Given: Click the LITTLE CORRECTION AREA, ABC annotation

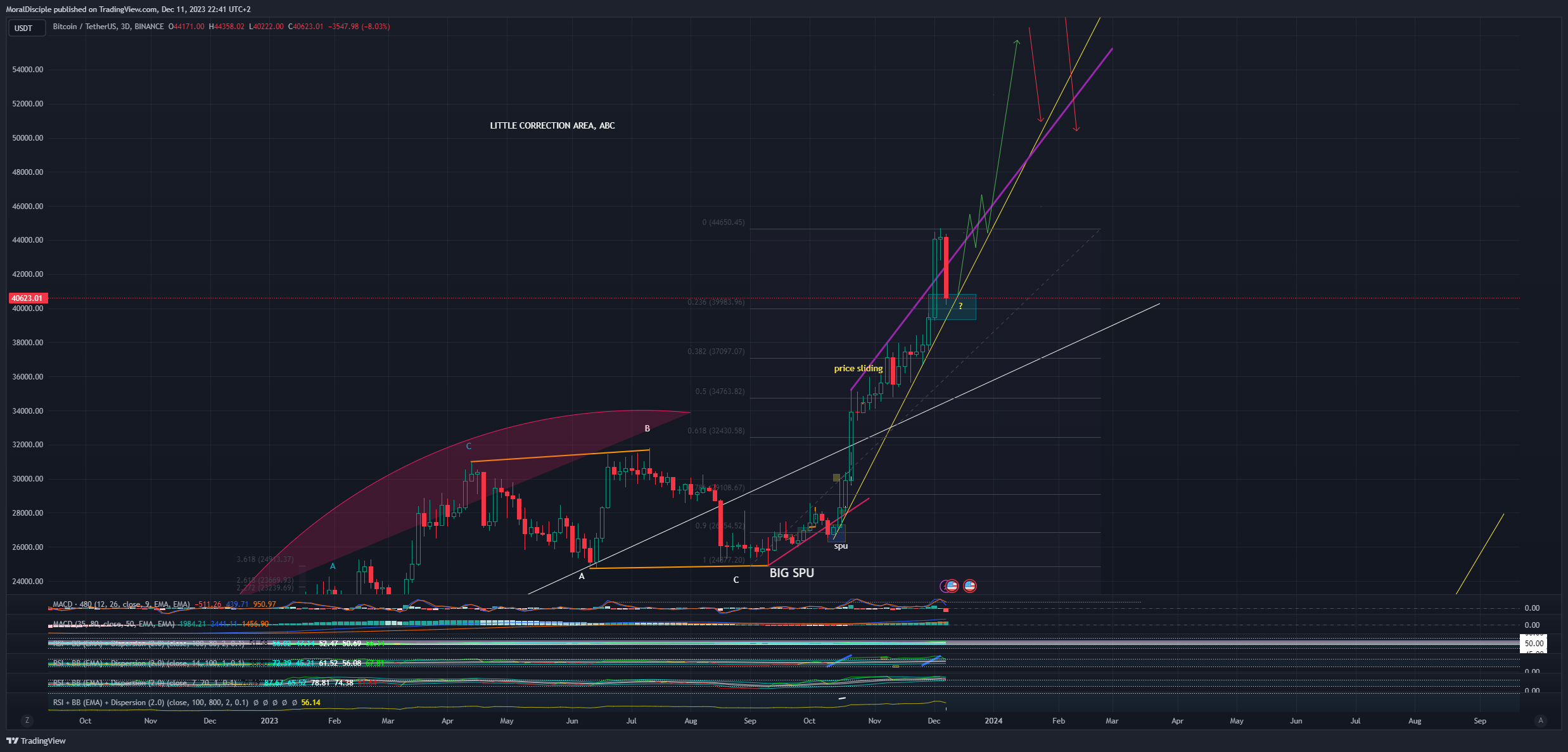Looking at the screenshot, I should (552, 125).
